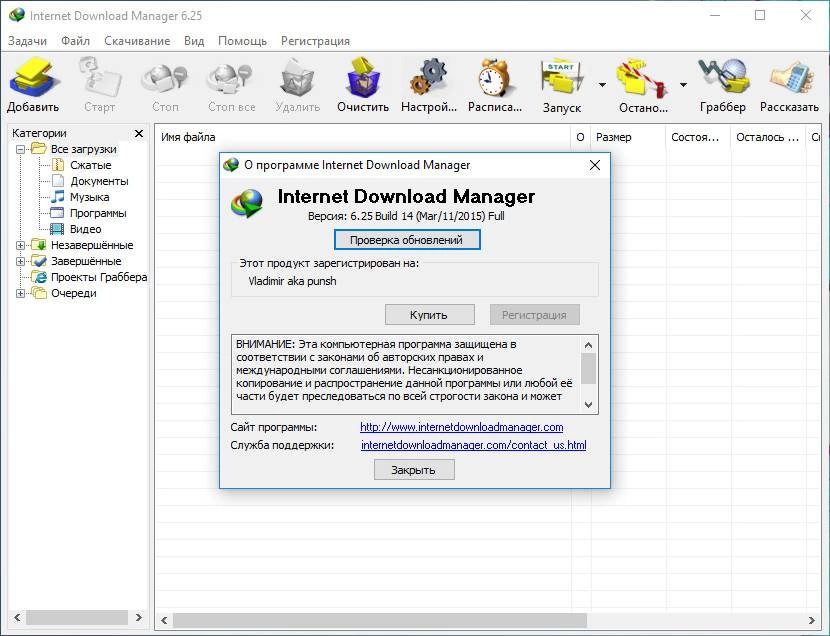
Task: Click the Закрыть button in About dialog
Action: [414, 470]
